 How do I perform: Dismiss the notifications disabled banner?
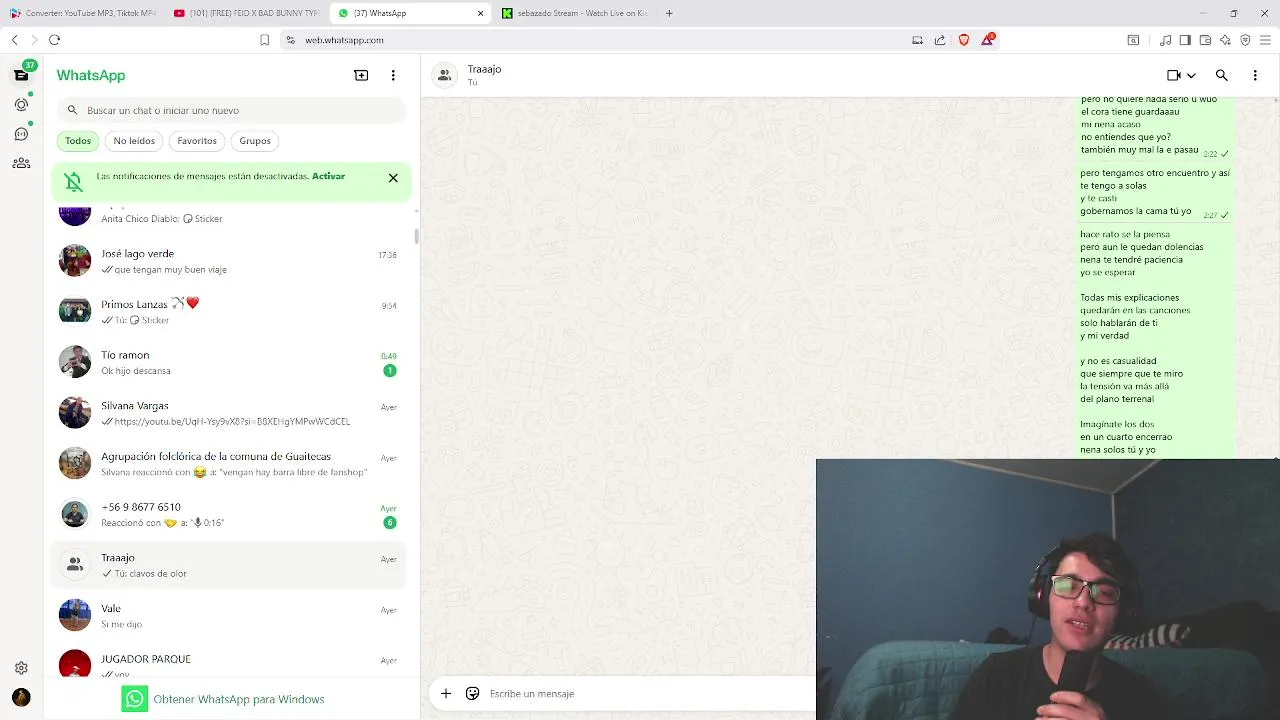[393, 178]
